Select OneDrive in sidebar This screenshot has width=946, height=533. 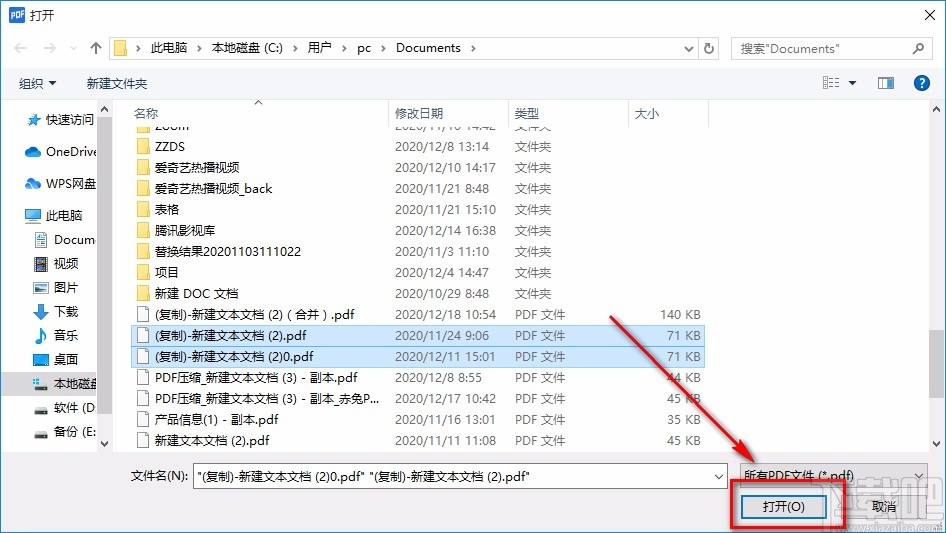point(60,152)
